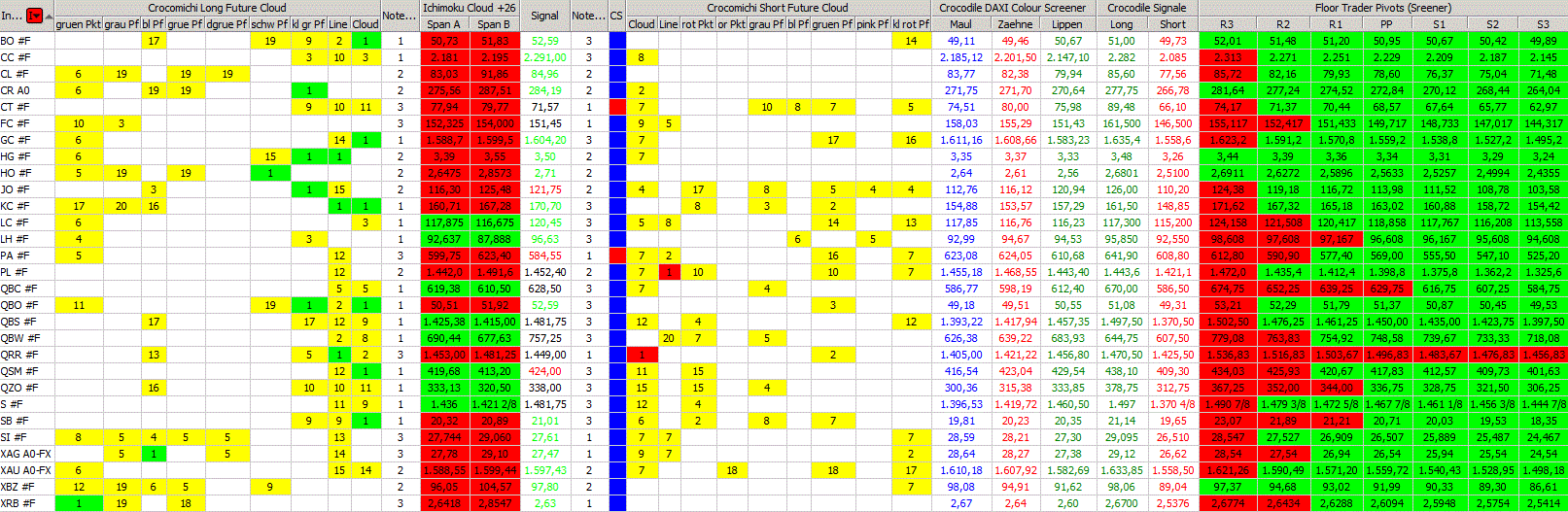Viewport: 1568px width, 512px height.
Task: Click the red CS cell in CT #F row
Action: coord(616,107)
